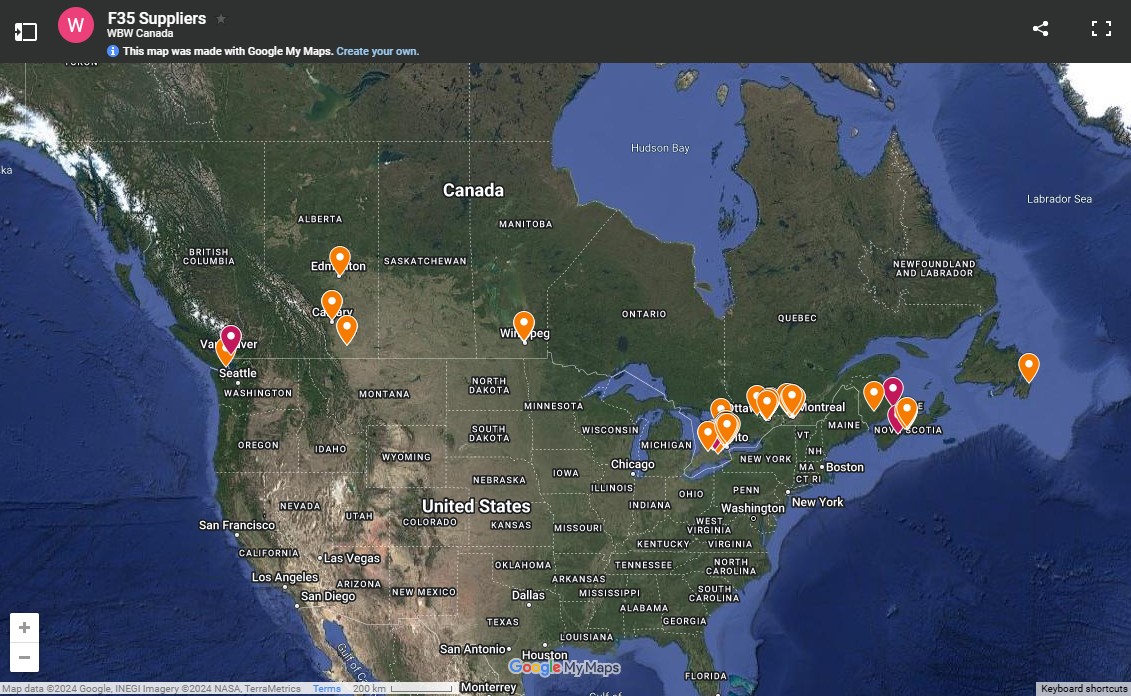This screenshot has width=1131, height=696.
Task: Enter full screen map view
Action: 1101,29
